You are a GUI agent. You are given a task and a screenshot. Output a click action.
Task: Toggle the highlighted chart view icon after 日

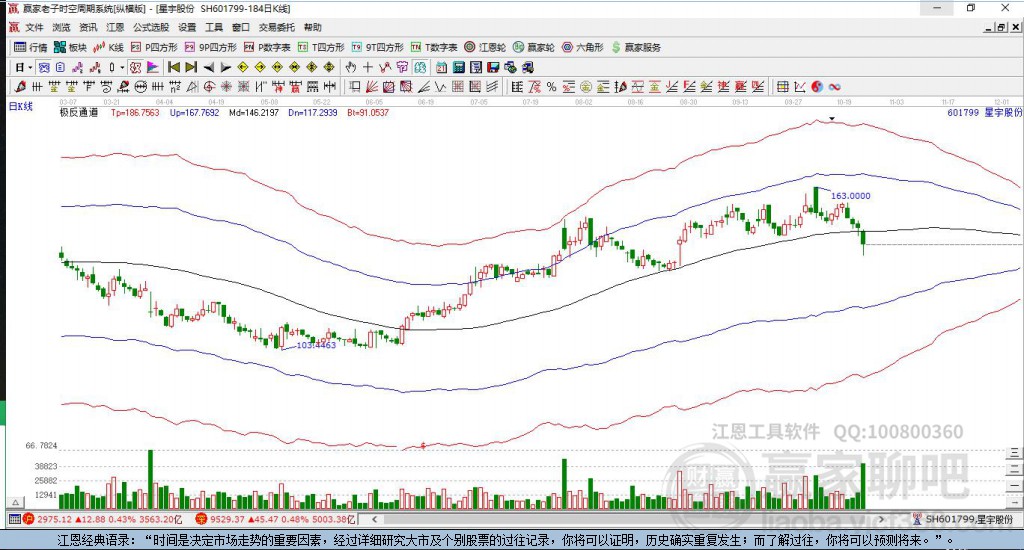coord(44,67)
